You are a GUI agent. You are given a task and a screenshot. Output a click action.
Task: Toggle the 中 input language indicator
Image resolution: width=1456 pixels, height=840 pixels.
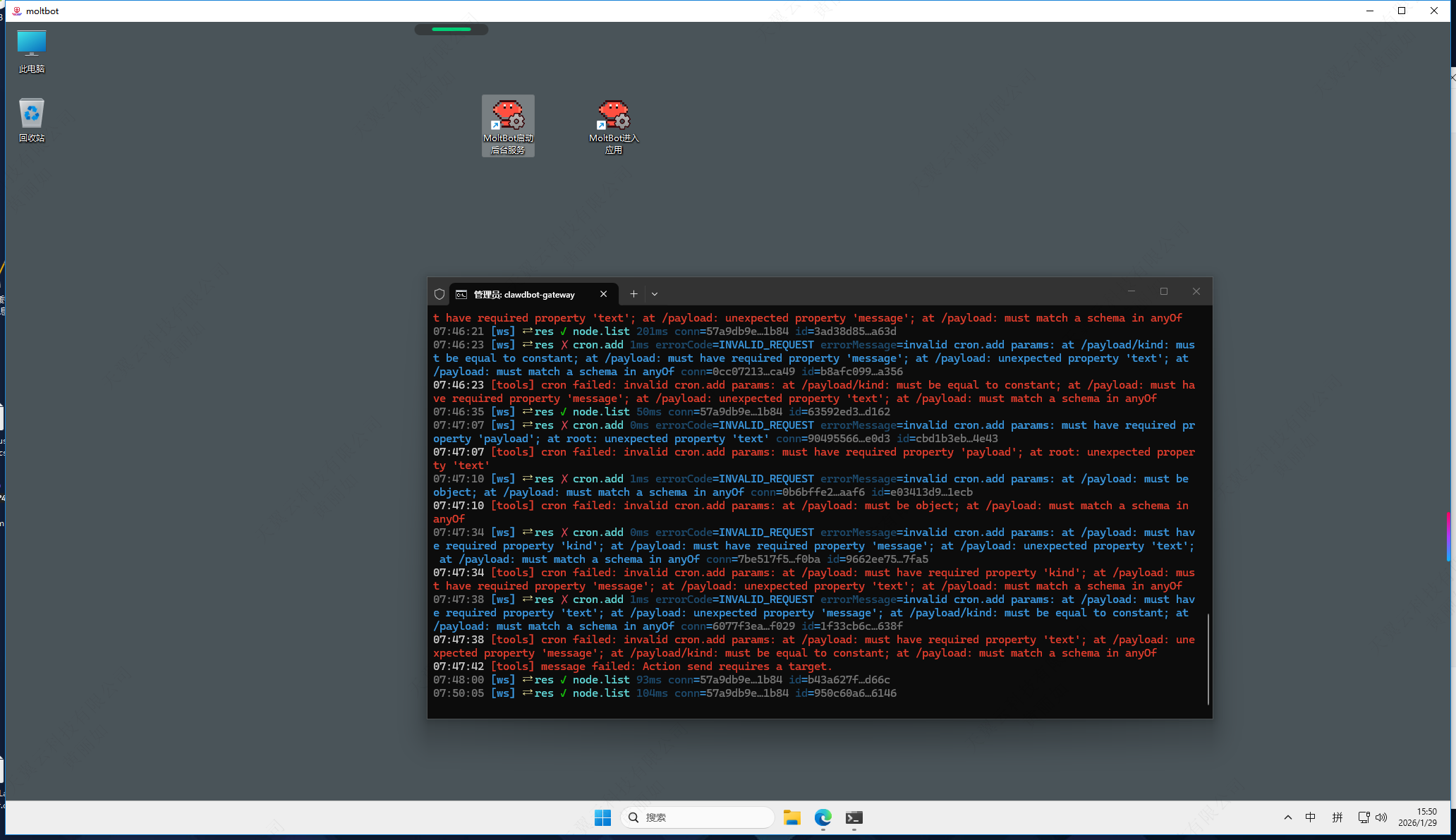click(x=1310, y=817)
